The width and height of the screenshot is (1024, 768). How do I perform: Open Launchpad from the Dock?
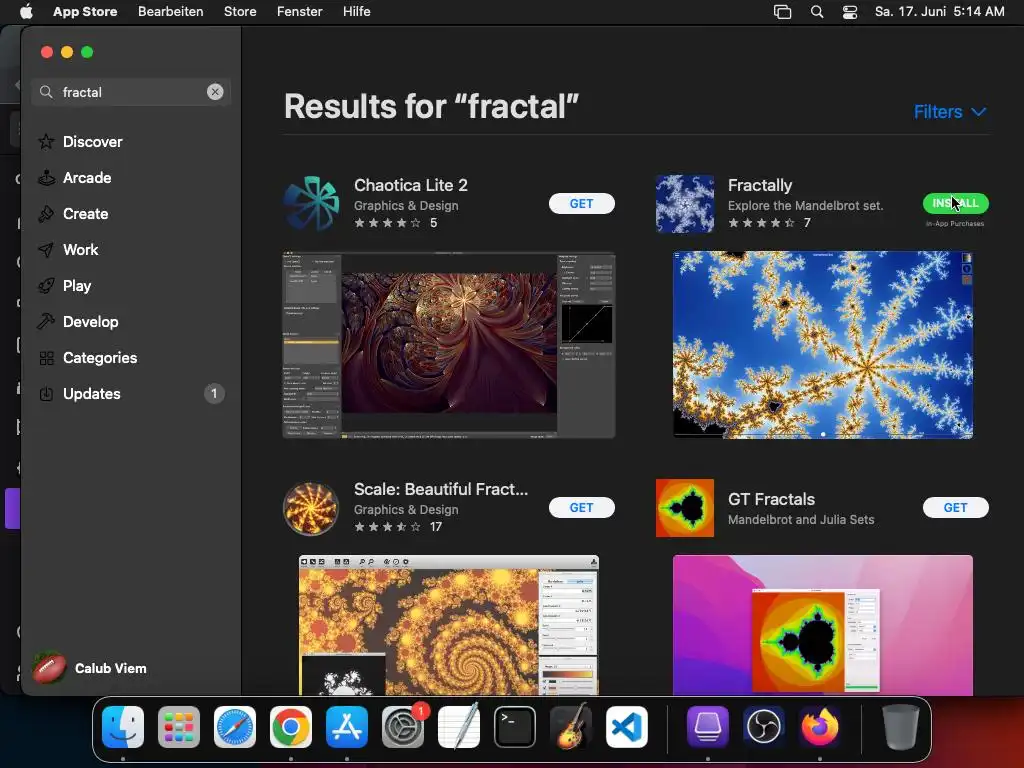(179, 727)
